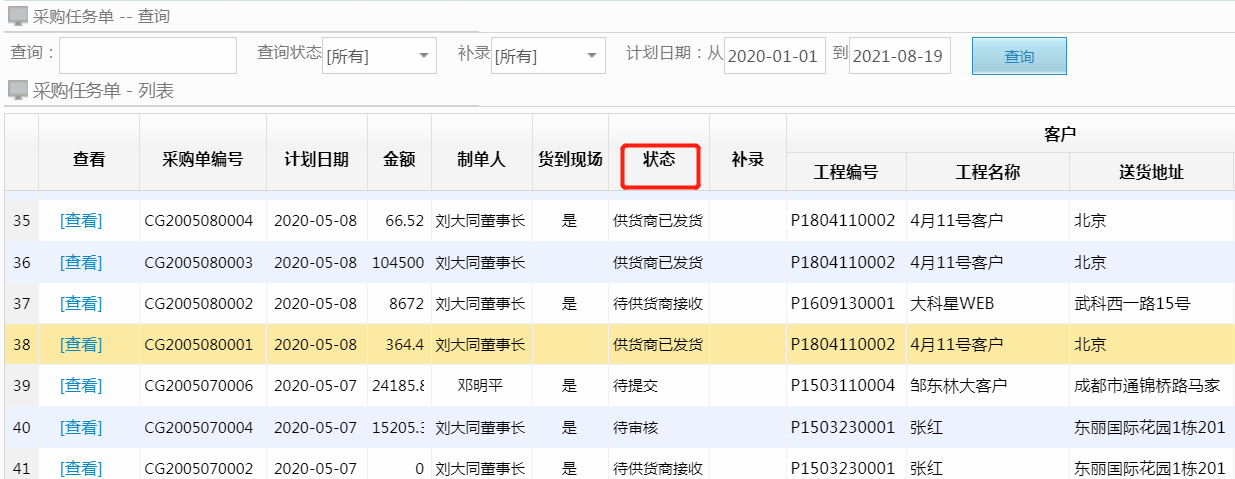Click the 查询 keyword input field
The height and width of the screenshot is (479, 1235).
tap(148, 56)
